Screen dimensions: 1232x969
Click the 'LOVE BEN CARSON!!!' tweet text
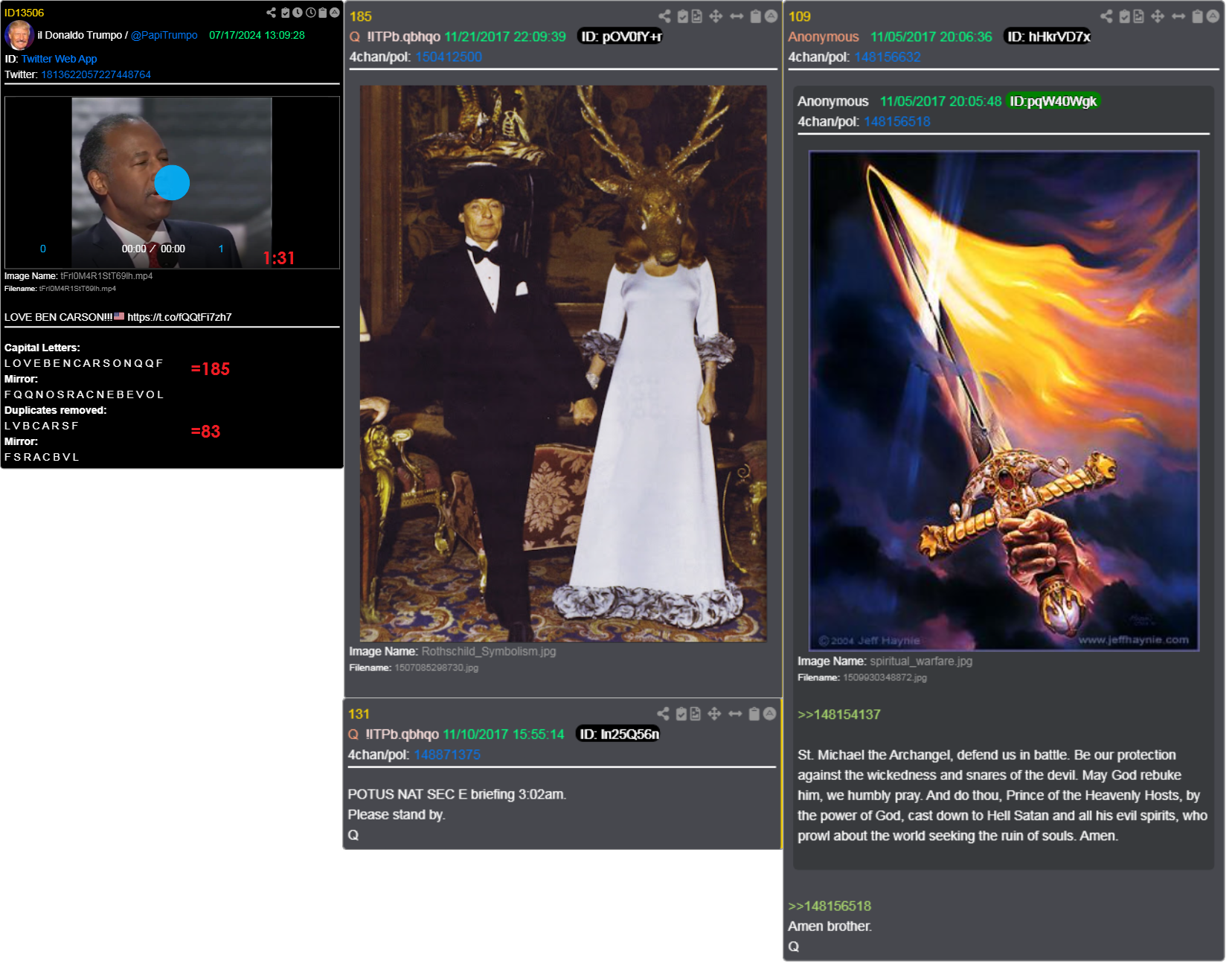(59, 317)
